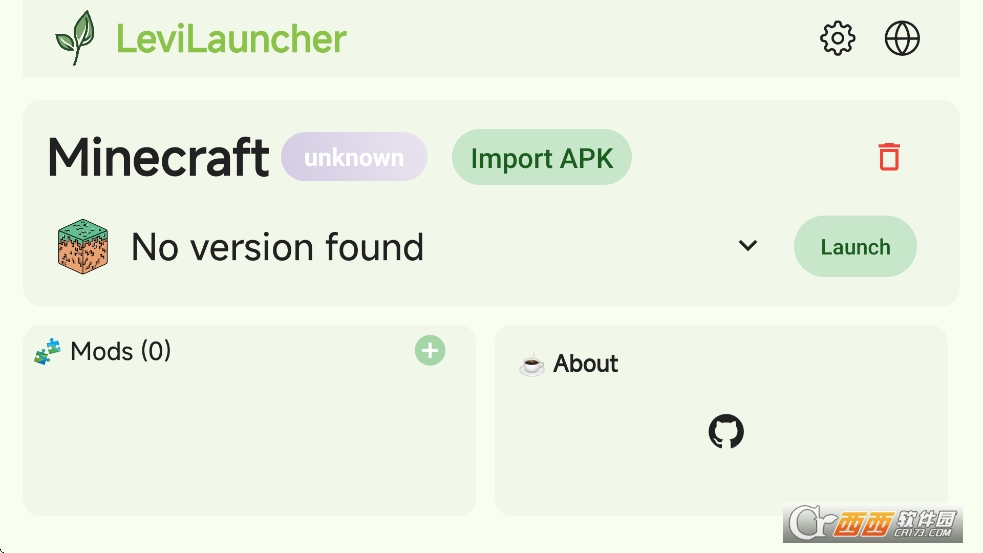
Task: Click the LeviLauncher leaf logo
Action: tap(75, 38)
